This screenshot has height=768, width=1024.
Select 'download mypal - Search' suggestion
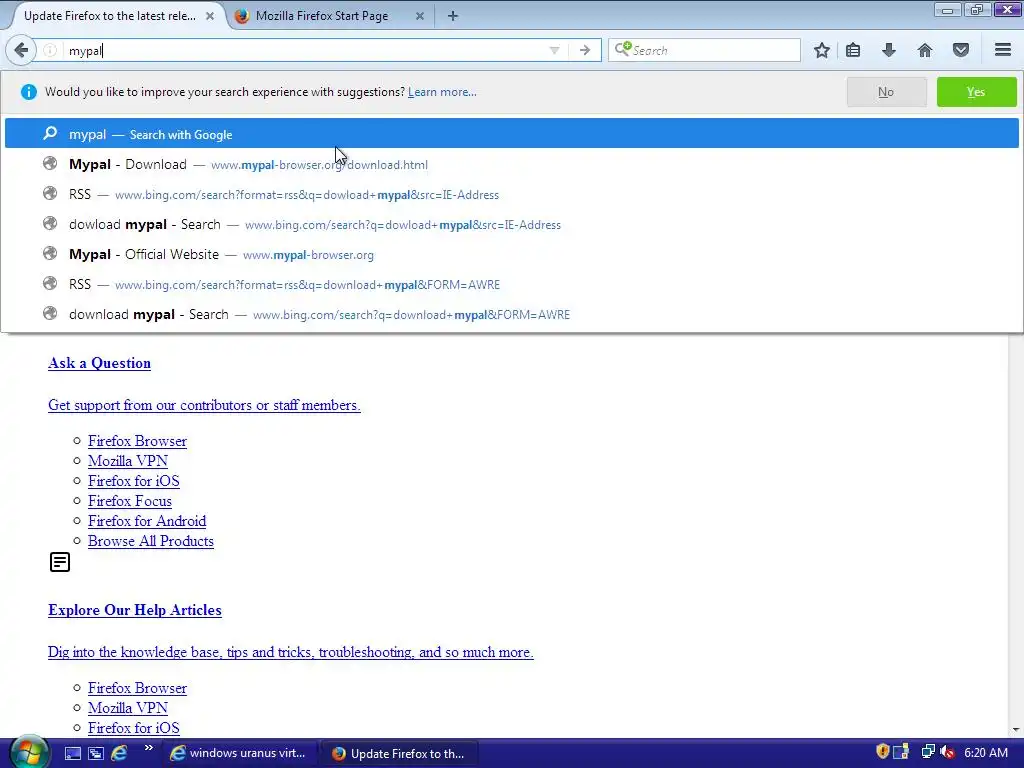coord(511,314)
